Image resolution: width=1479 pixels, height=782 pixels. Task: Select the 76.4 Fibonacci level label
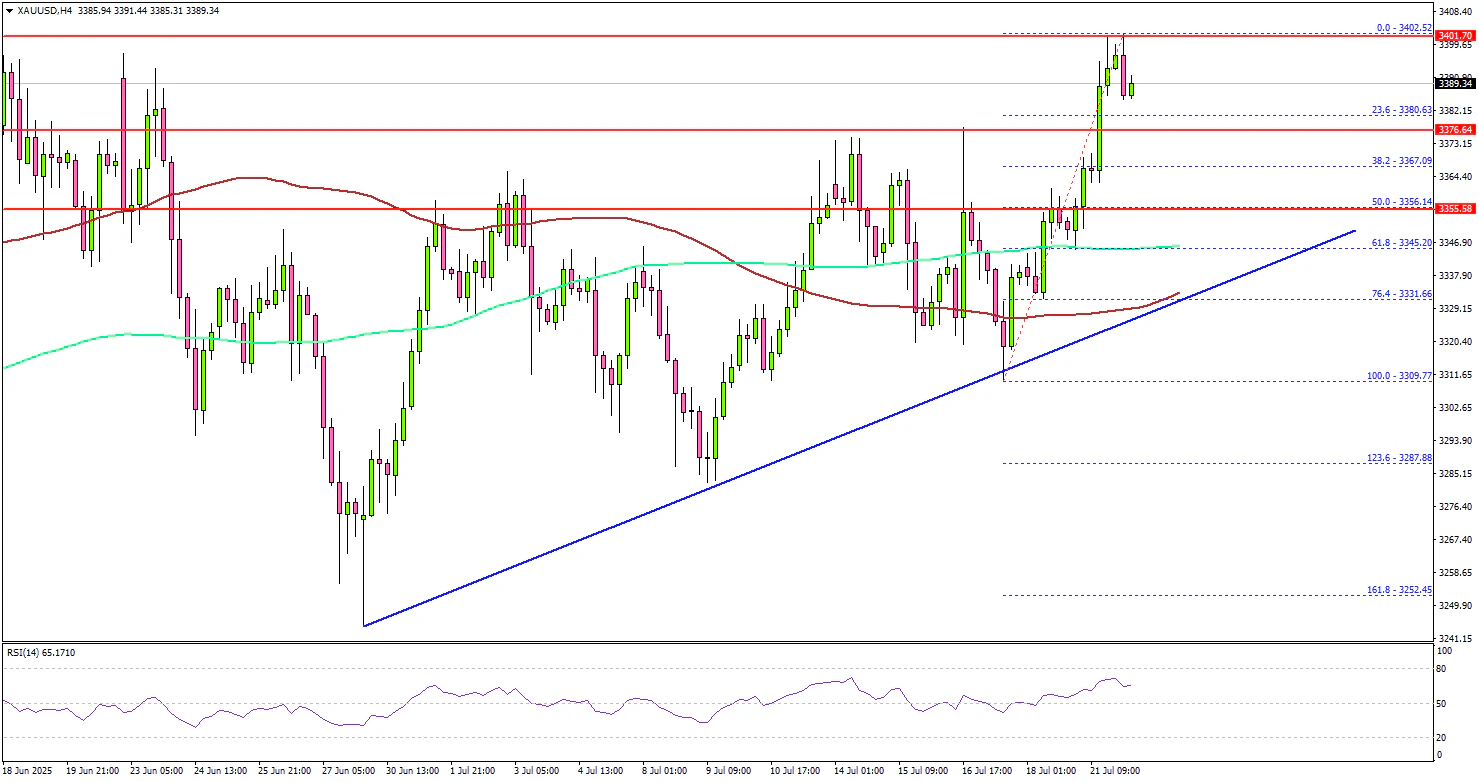point(1401,293)
